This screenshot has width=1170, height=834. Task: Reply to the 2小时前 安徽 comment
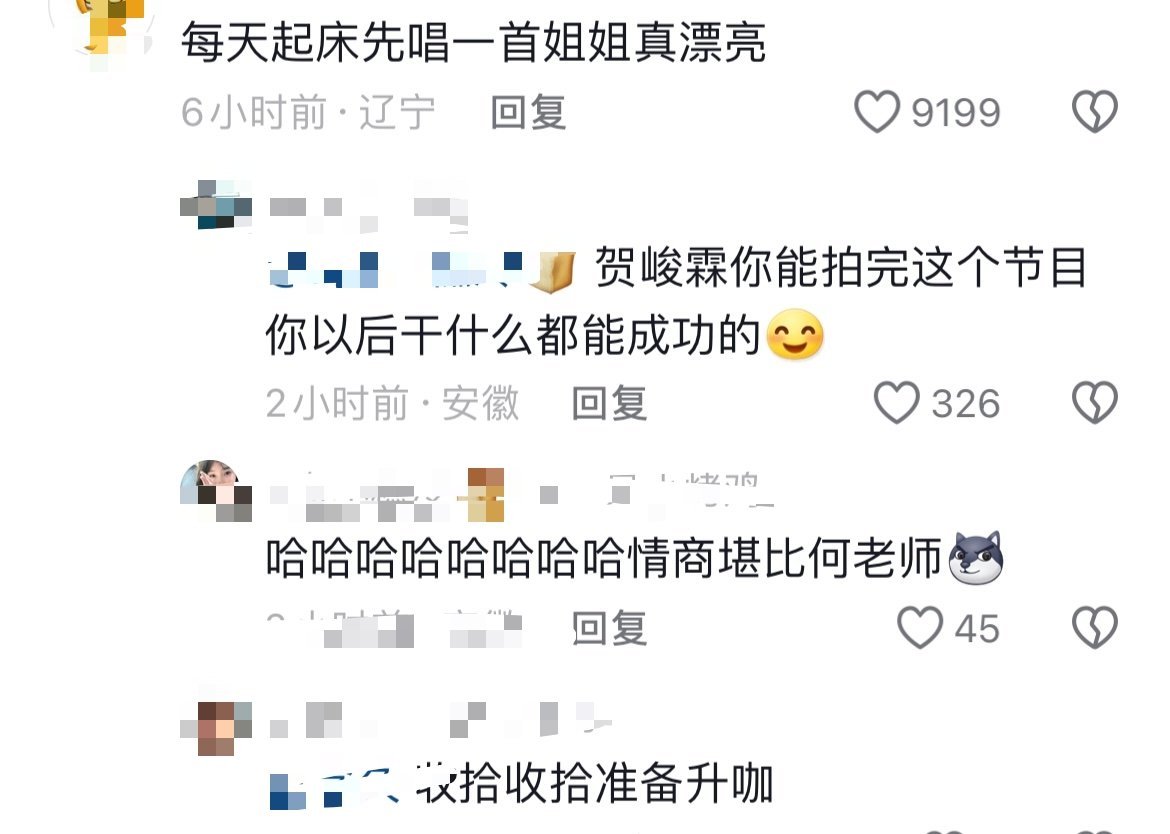609,404
